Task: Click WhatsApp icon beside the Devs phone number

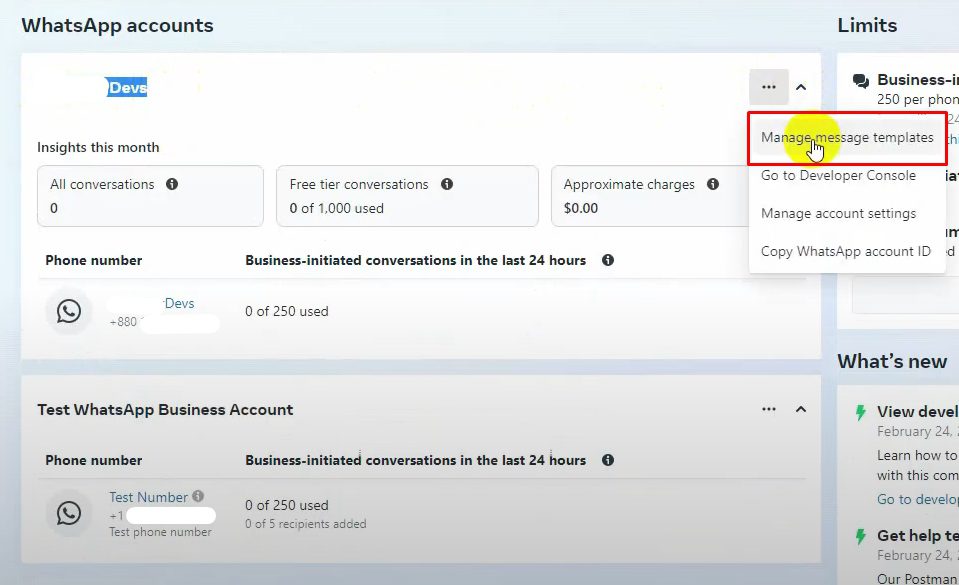Action: coord(69,311)
